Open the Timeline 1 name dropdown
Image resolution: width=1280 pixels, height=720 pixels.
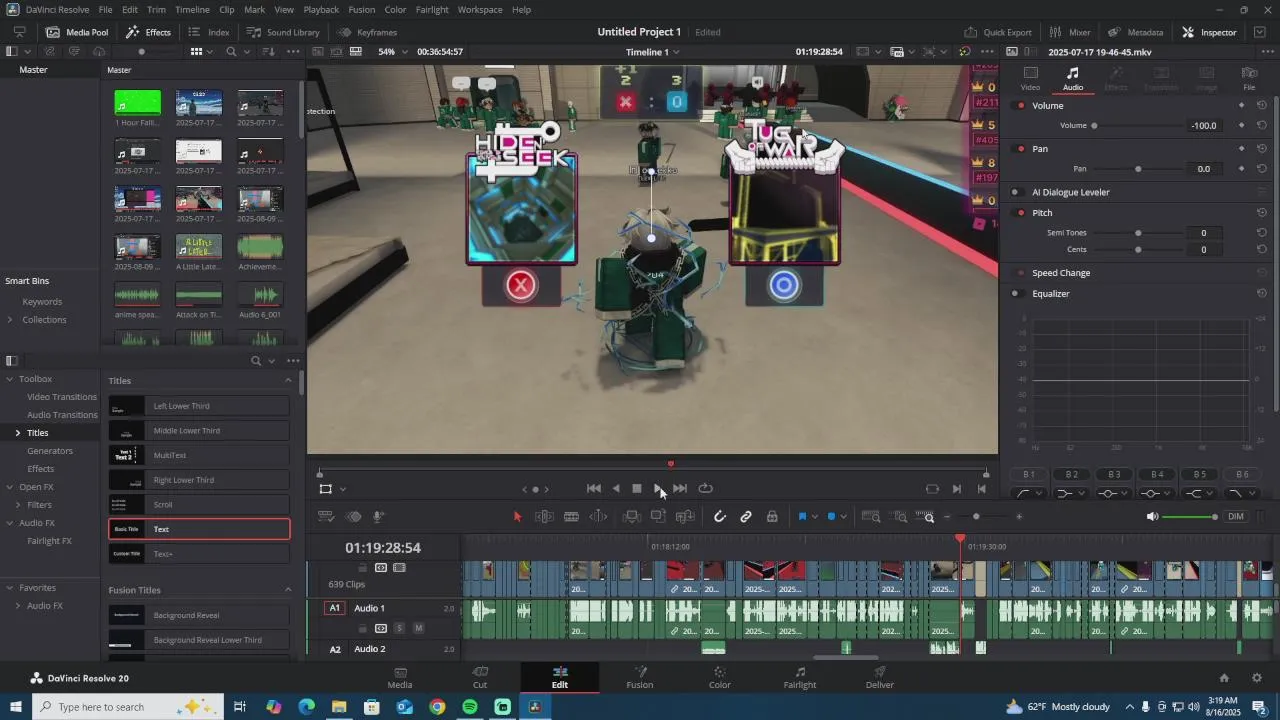click(653, 51)
